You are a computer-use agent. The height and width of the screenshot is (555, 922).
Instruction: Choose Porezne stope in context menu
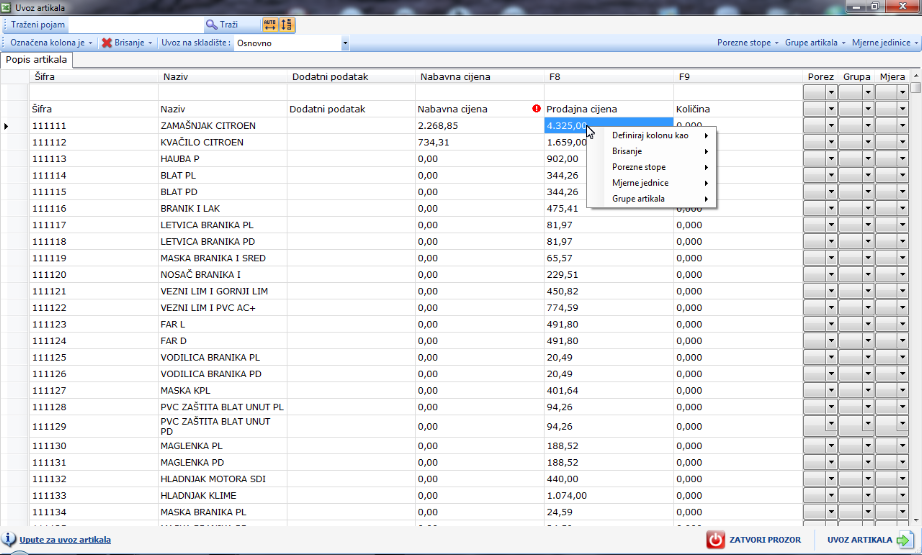tap(652, 167)
